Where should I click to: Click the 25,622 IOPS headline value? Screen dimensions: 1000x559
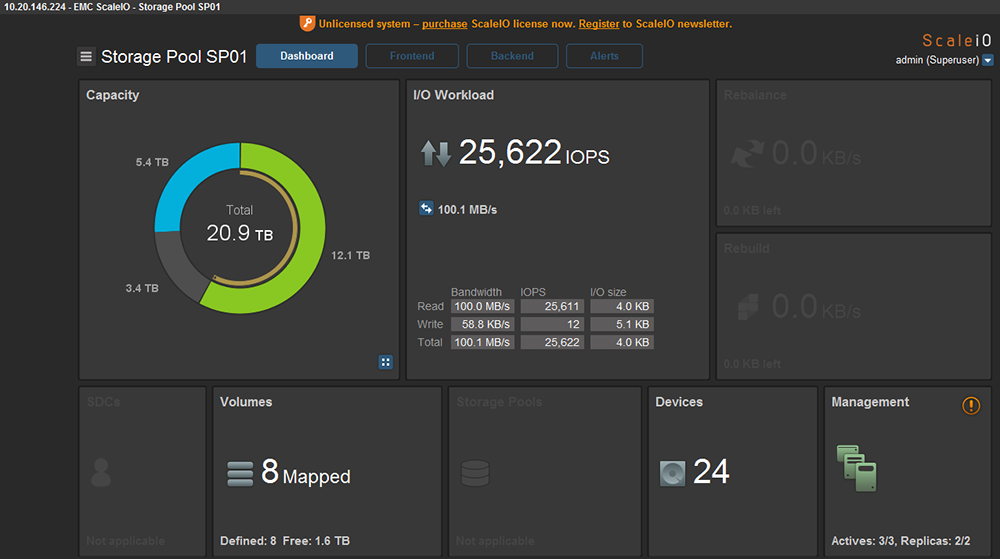click(534, 153)
